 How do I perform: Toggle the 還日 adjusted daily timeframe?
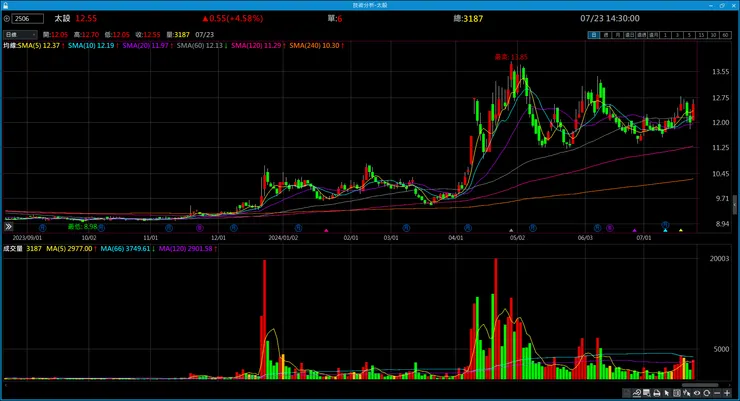tap(630, 35)
